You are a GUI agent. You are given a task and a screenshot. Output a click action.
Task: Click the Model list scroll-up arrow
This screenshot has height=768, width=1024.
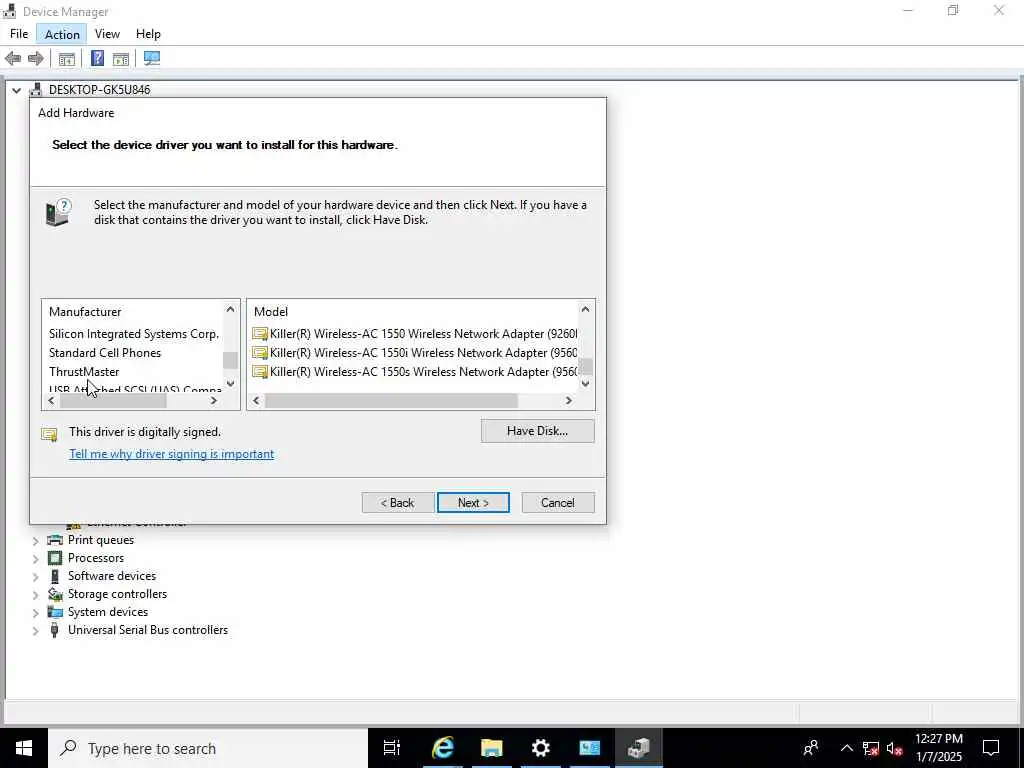[585, 310]
